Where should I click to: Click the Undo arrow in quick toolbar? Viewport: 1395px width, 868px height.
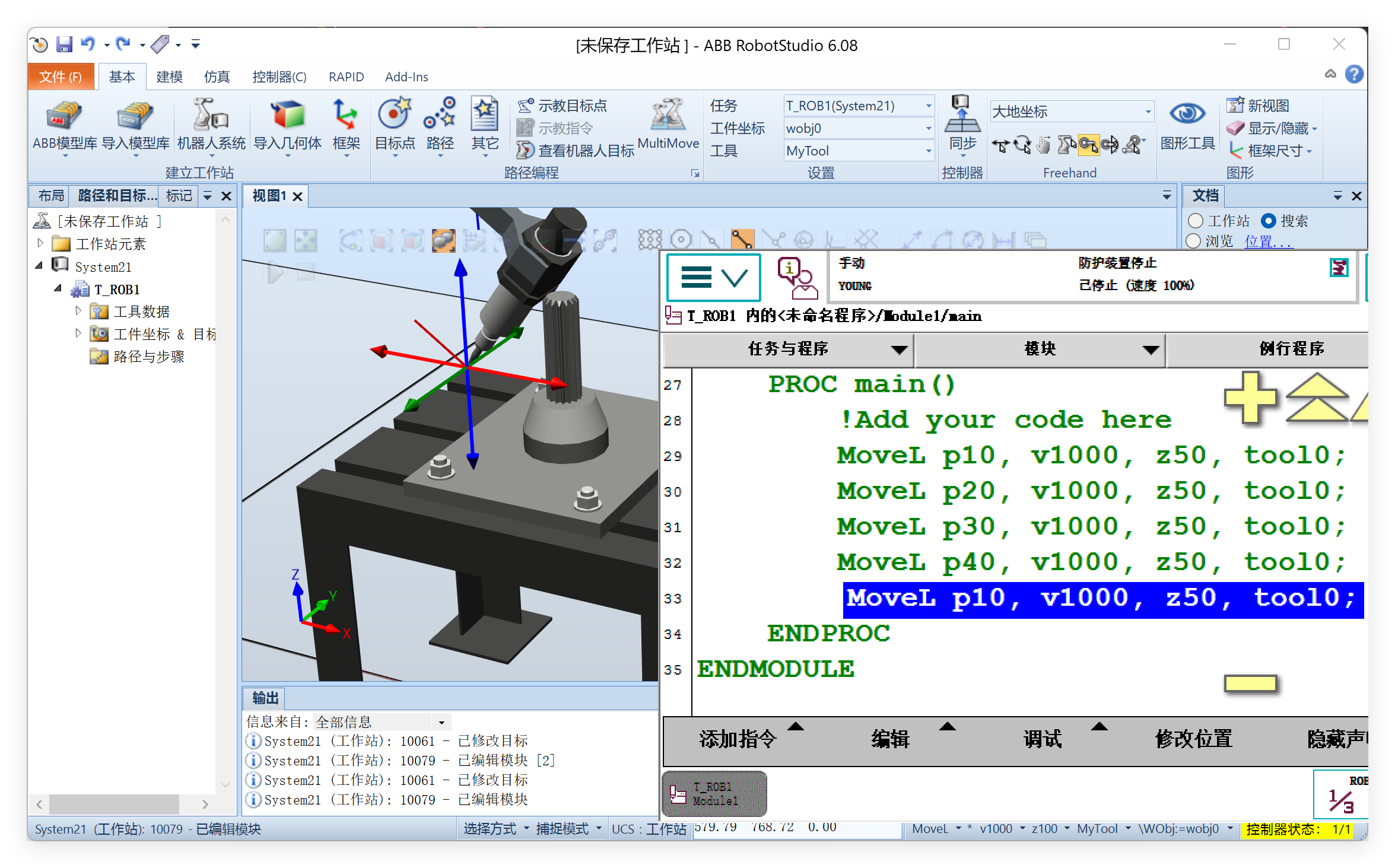tap(88, 44)
